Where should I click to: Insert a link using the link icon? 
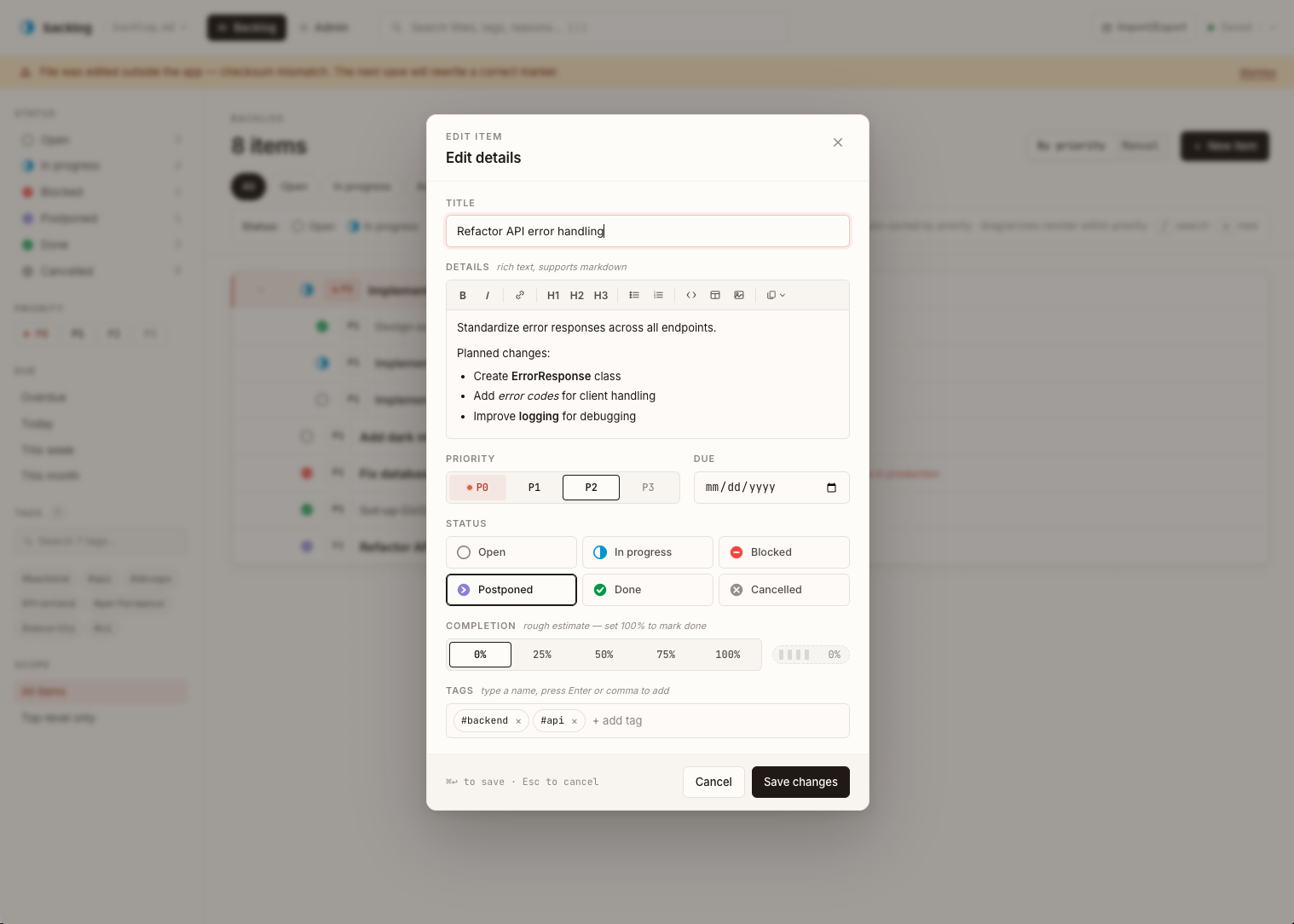520,295
